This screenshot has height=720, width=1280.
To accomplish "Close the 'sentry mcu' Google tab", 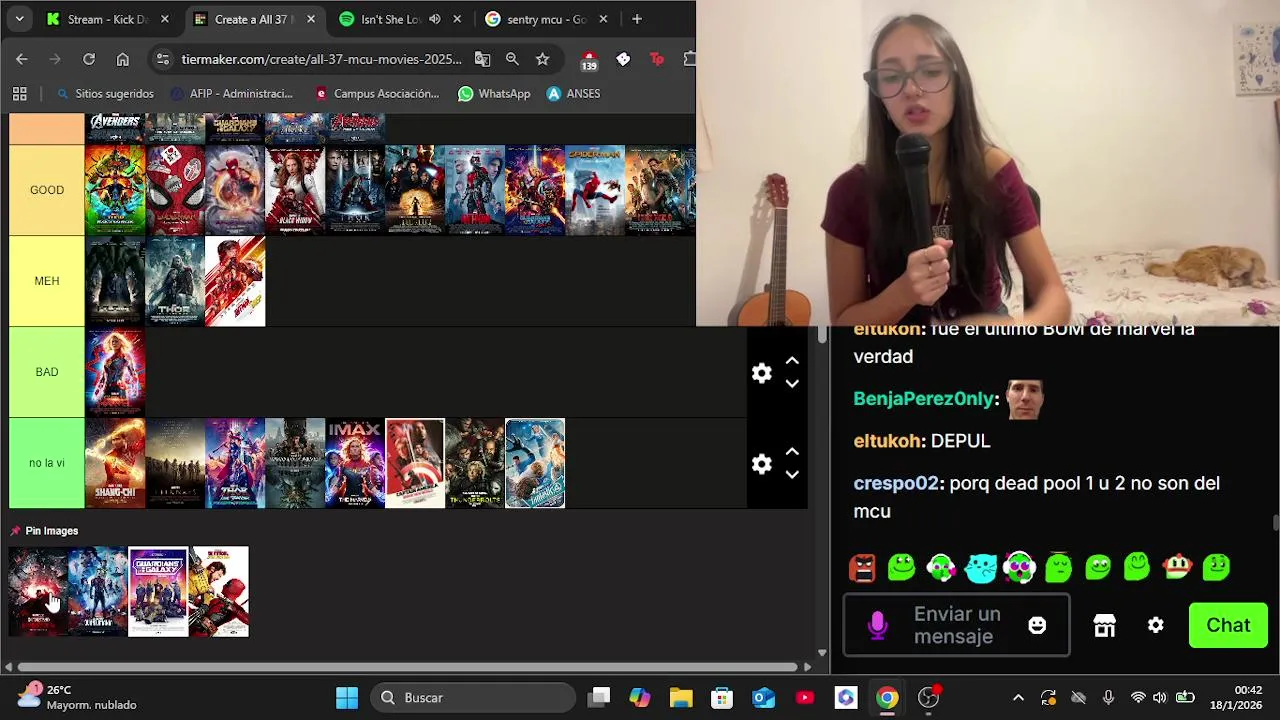I will [603, 19].
